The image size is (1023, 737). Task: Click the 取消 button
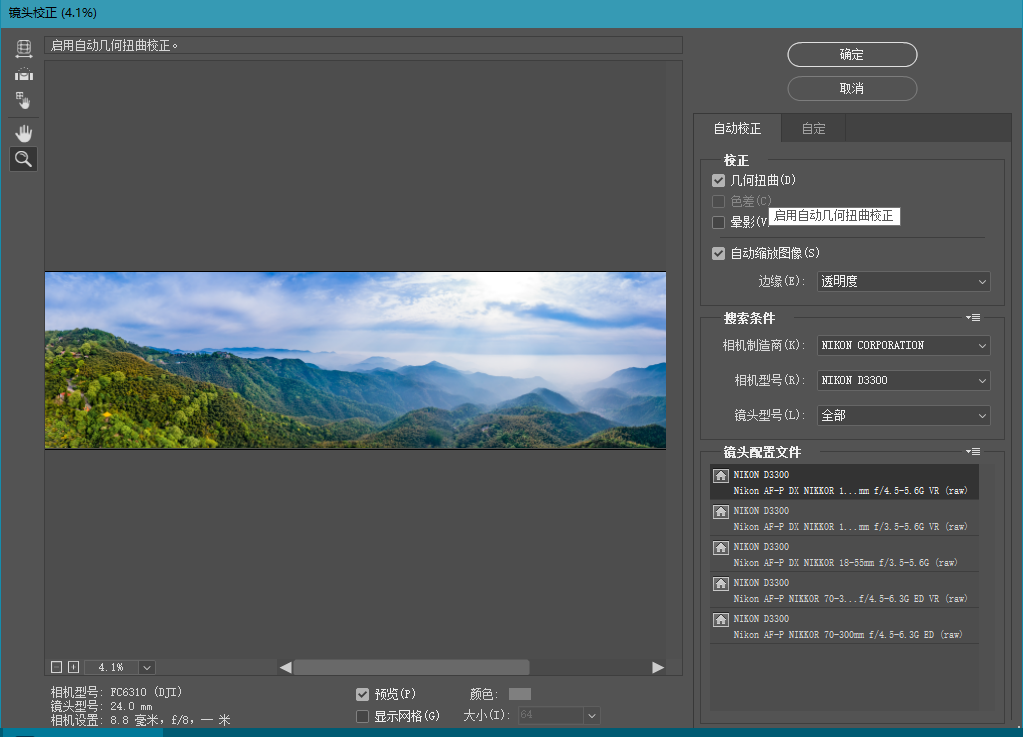pos(852,89)
